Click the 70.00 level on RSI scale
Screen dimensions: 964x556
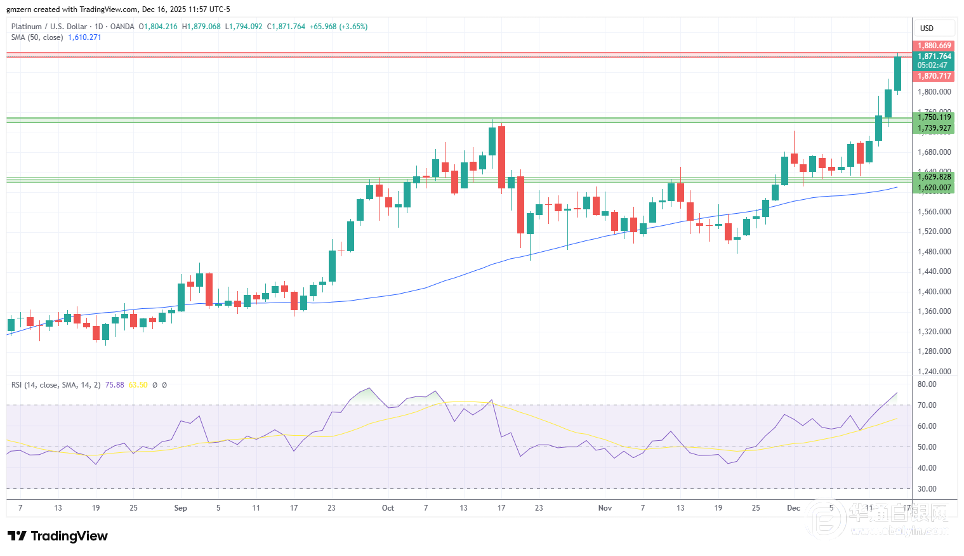coord(926,405)
